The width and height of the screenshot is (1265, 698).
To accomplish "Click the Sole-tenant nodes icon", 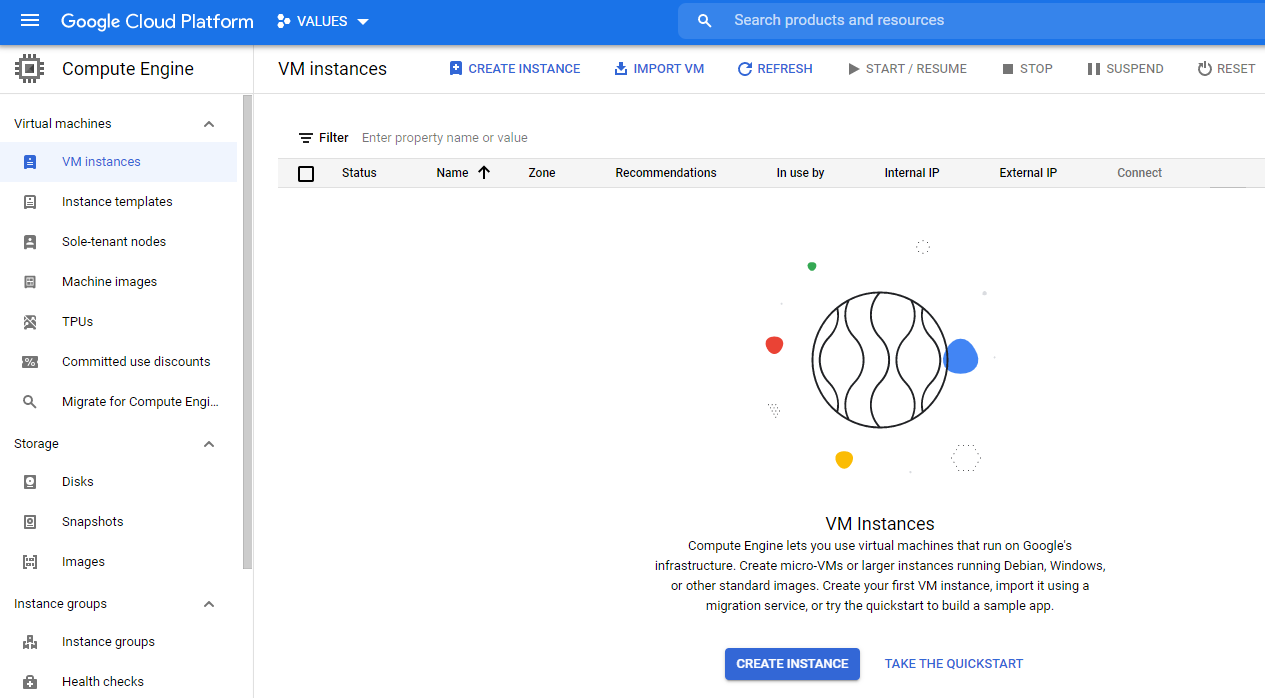I will (30, 242).
